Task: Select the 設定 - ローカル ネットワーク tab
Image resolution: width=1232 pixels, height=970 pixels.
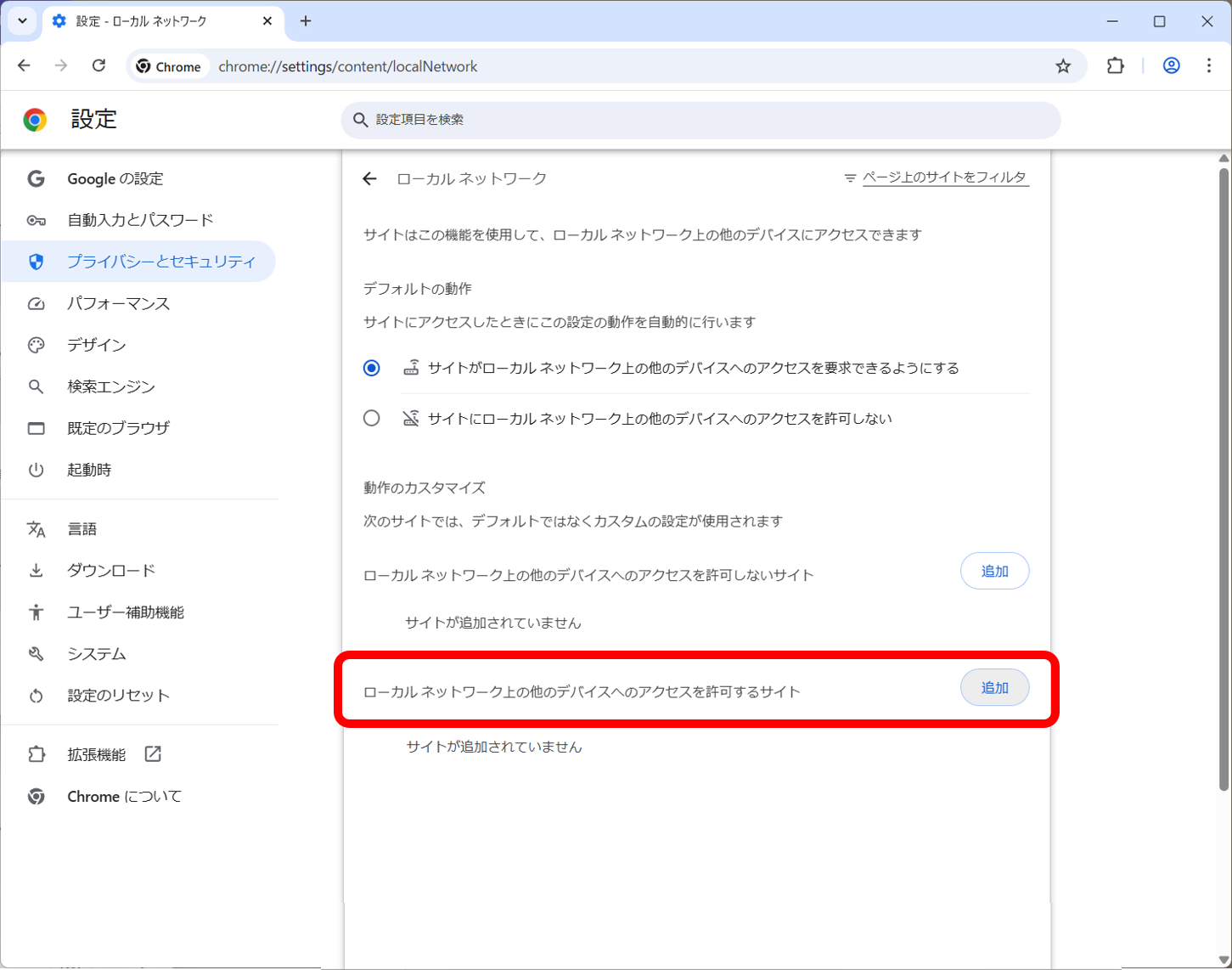Action: click(x=163, y=21)
